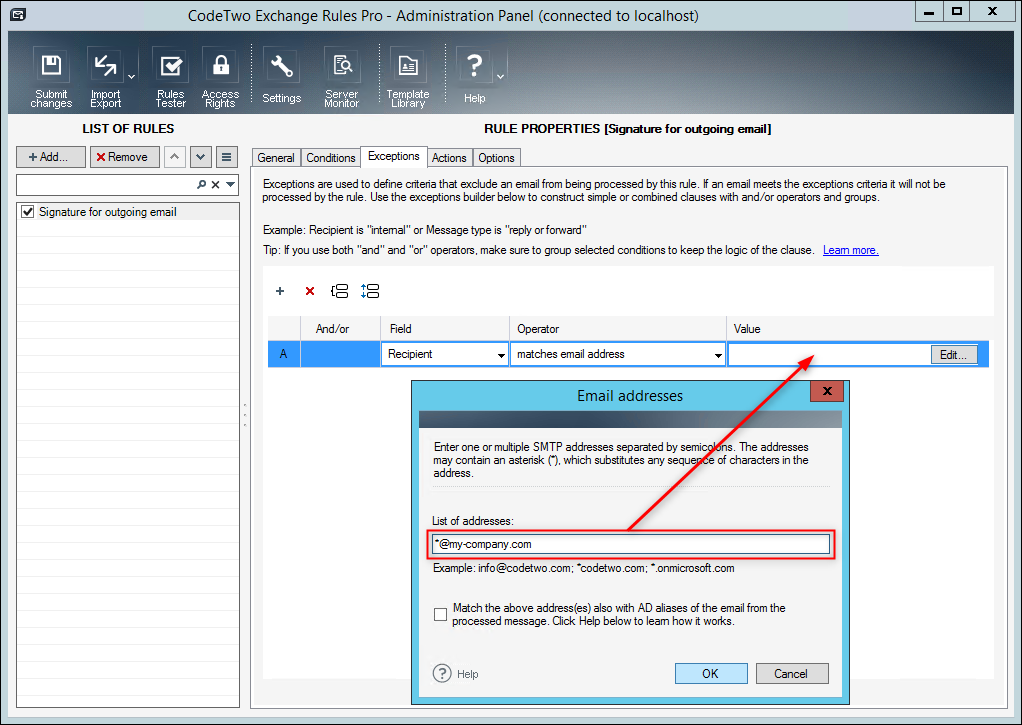Minimize the Administration Panel window
1022x725 pixels.
[929, 12]
